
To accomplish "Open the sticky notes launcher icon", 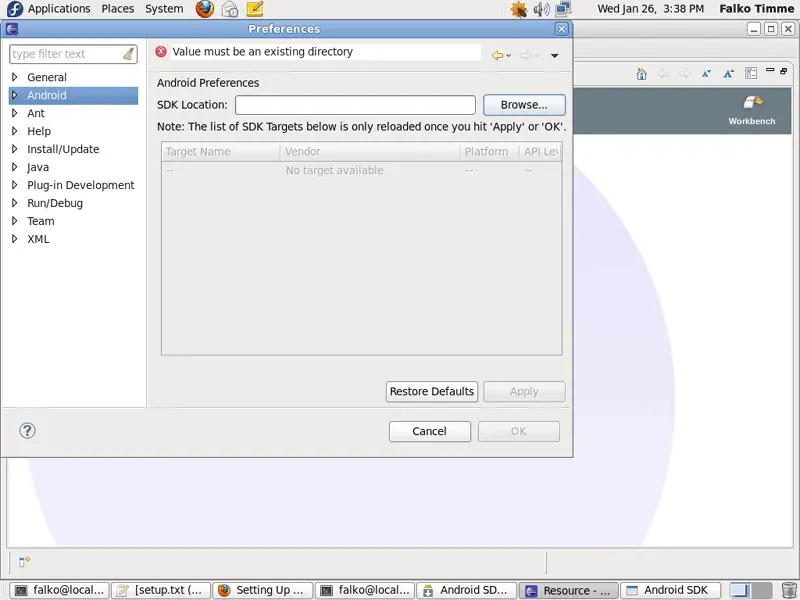I will pyautogui.click(x=255, y=9).
